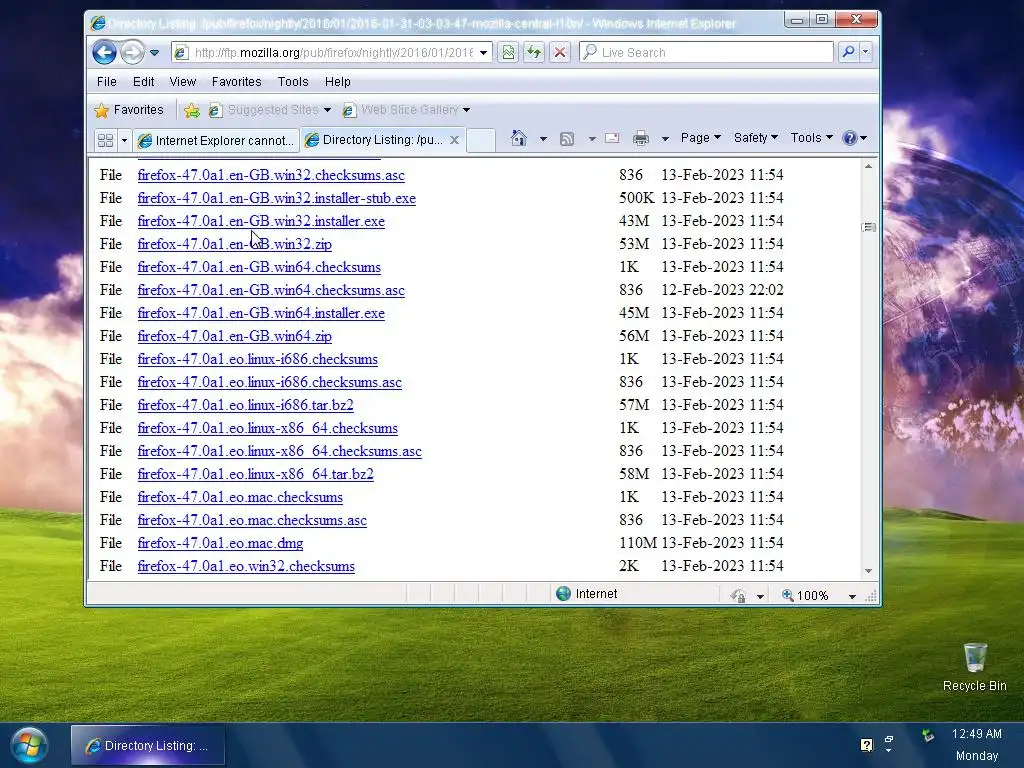This screenshot has width=1024, height=768.
Task: Click the scrollbar down arrow
Action: click(x=869, y=571)
